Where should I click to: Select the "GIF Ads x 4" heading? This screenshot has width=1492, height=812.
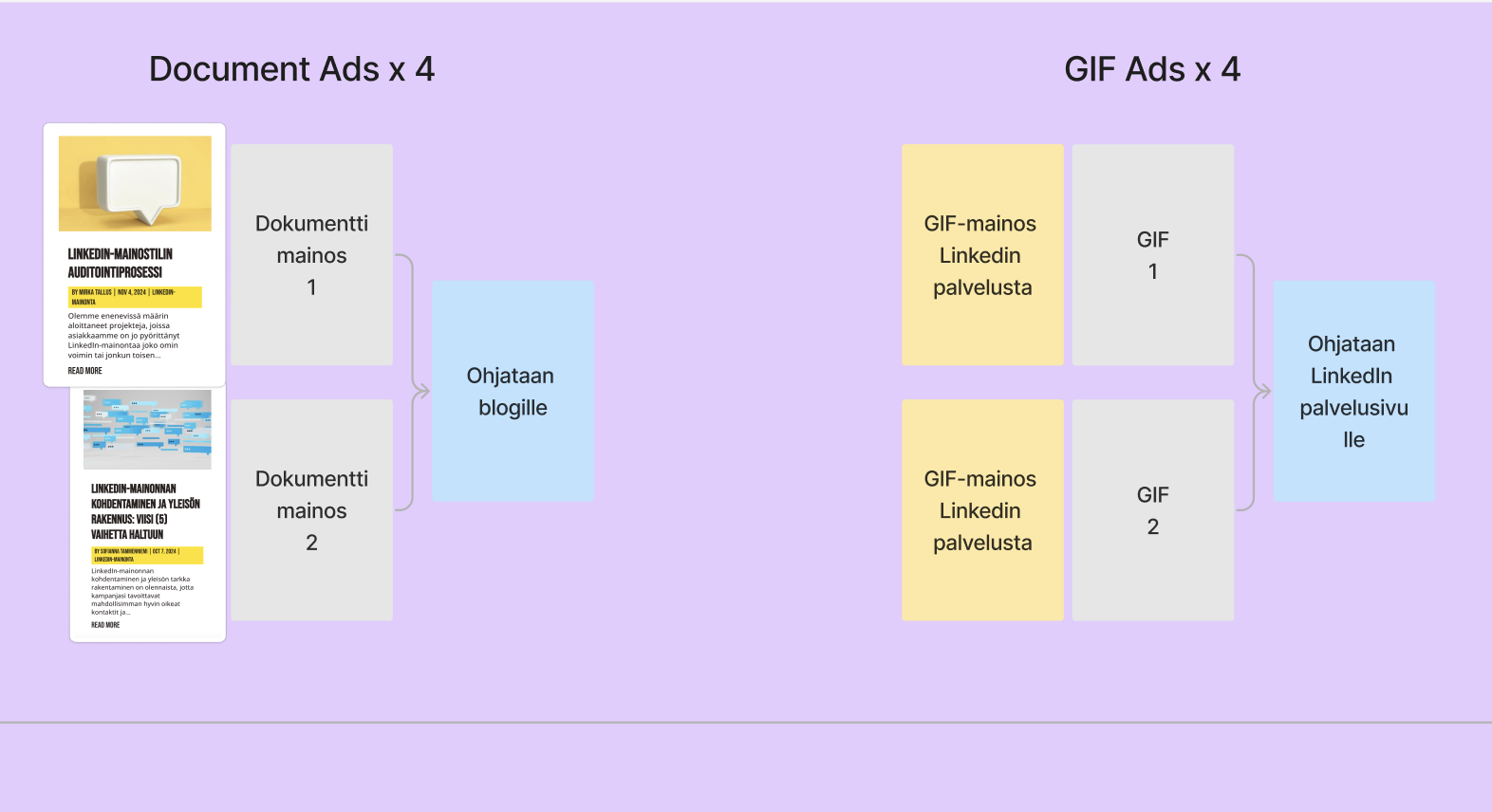(1151, 69)
